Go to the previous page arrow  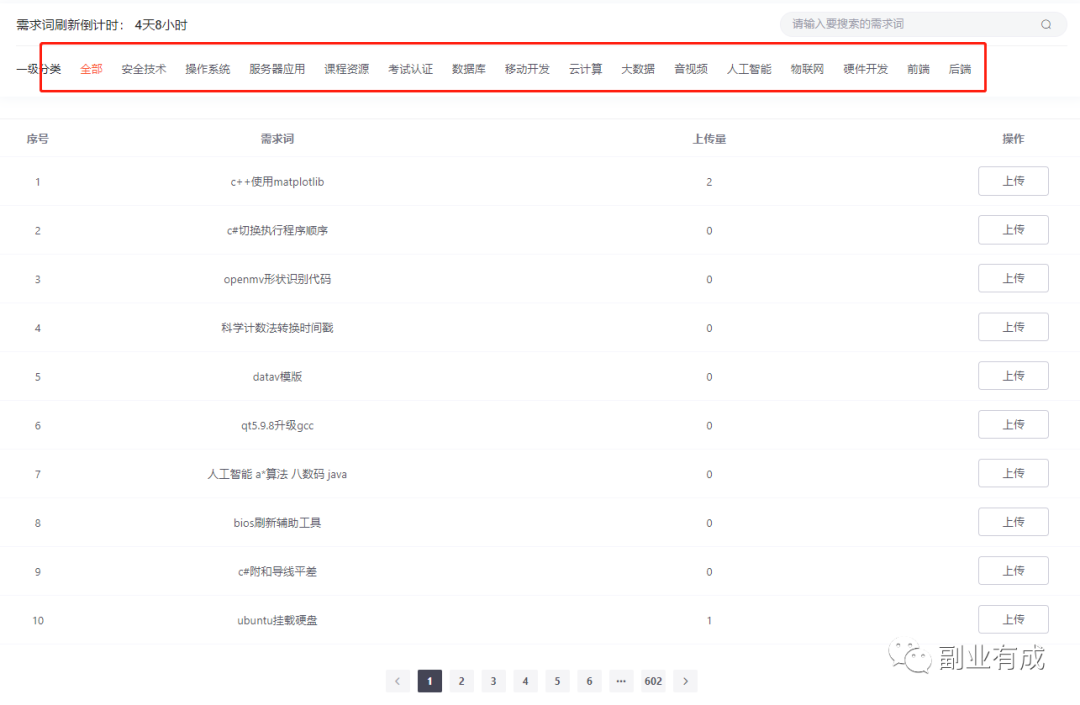[397, 681]
